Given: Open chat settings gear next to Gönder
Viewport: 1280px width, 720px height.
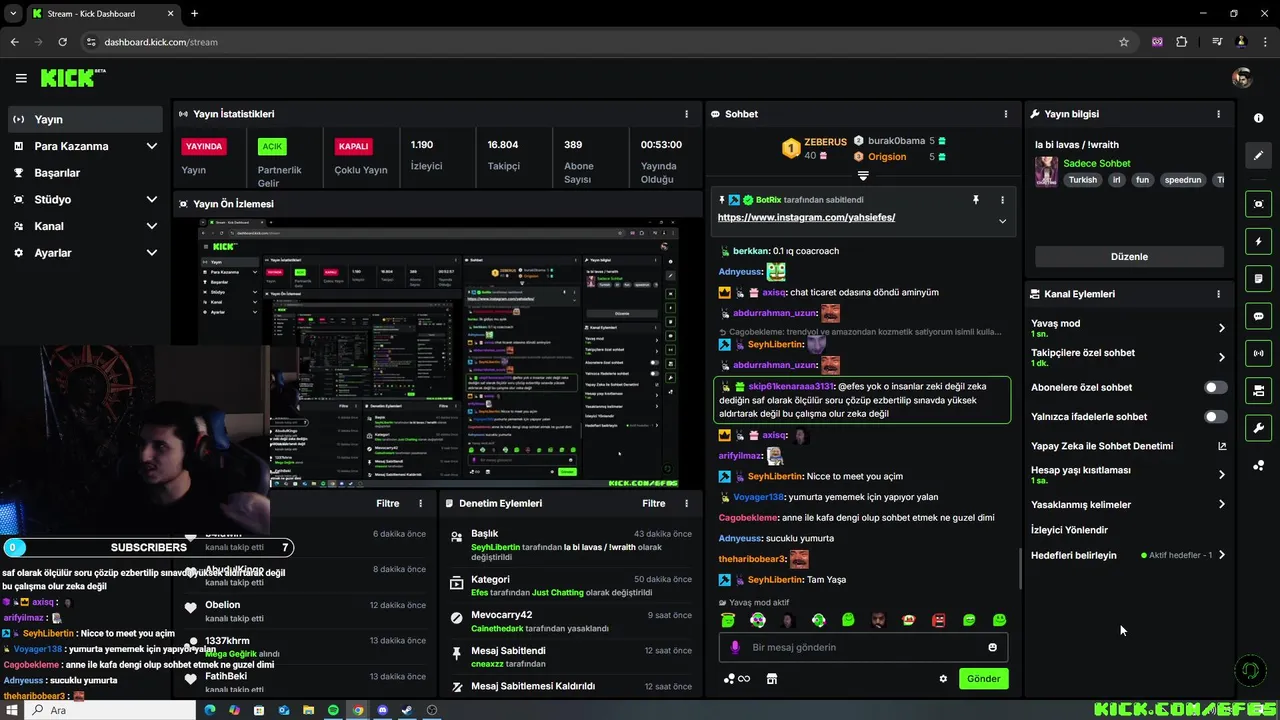Looking at the screenshot, I should [x=943, y=679].
